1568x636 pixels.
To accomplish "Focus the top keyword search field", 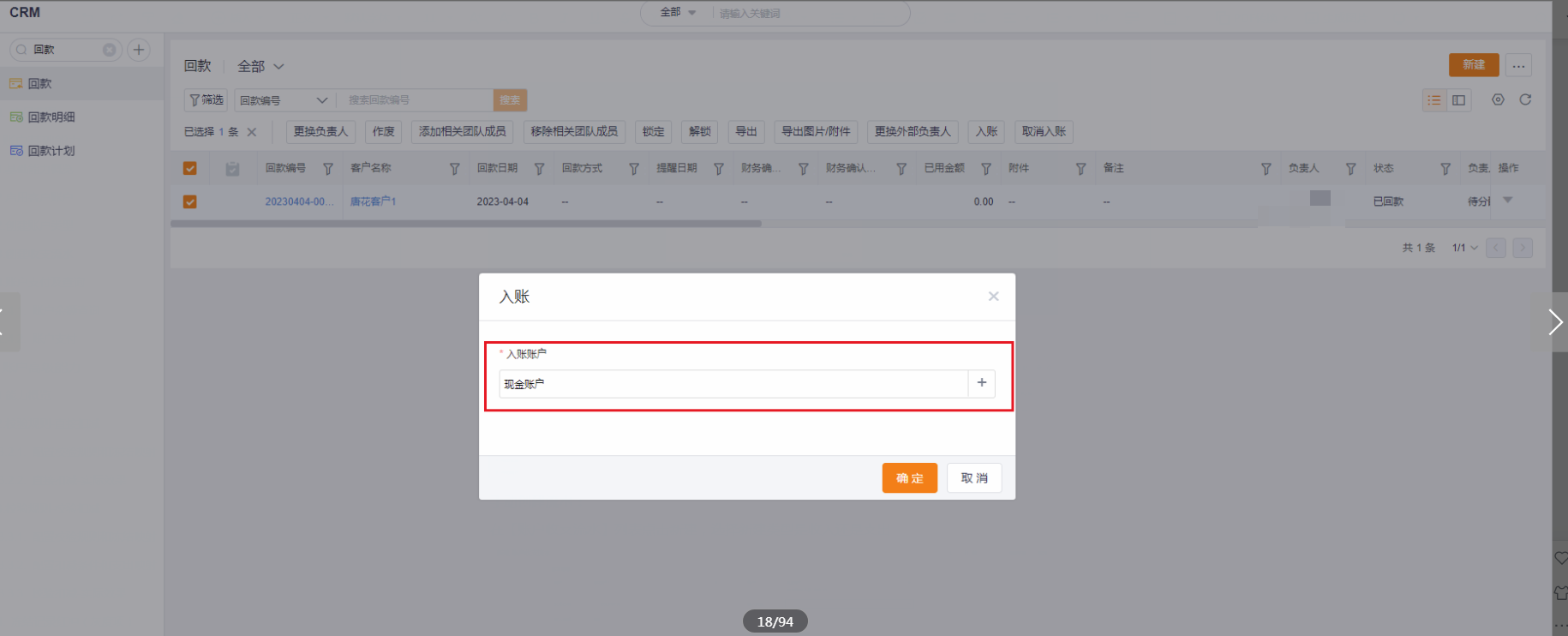I will [x=810, y=14].
